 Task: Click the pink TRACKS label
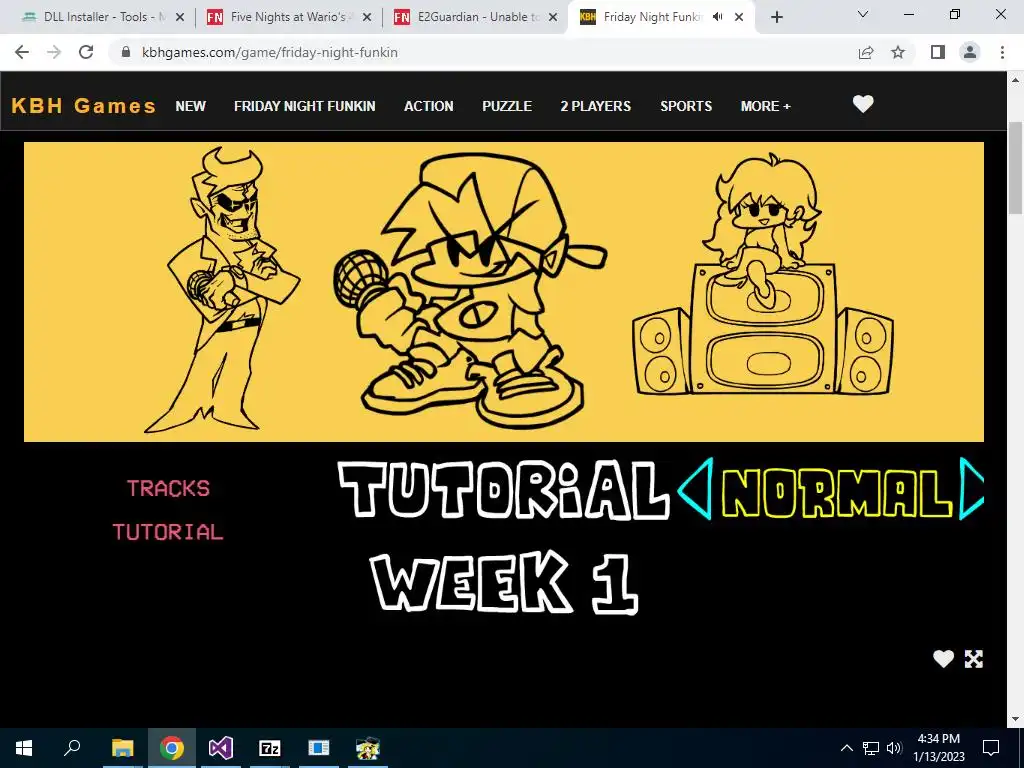pyautogui.click(x=168, y=488)
